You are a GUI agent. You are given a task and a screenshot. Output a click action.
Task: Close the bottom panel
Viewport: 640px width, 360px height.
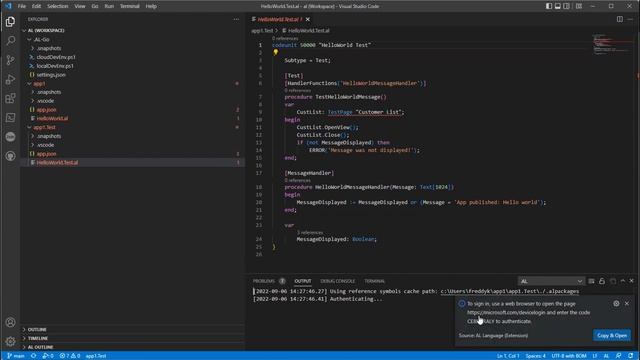pyautogui.click(x=631, y=281)
